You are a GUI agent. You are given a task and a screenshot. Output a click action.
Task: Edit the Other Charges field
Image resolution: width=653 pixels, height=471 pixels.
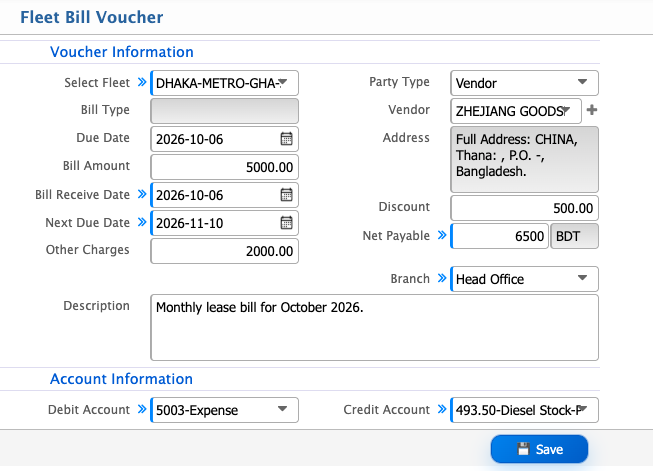pyautogui.click(x=224, y=251)
